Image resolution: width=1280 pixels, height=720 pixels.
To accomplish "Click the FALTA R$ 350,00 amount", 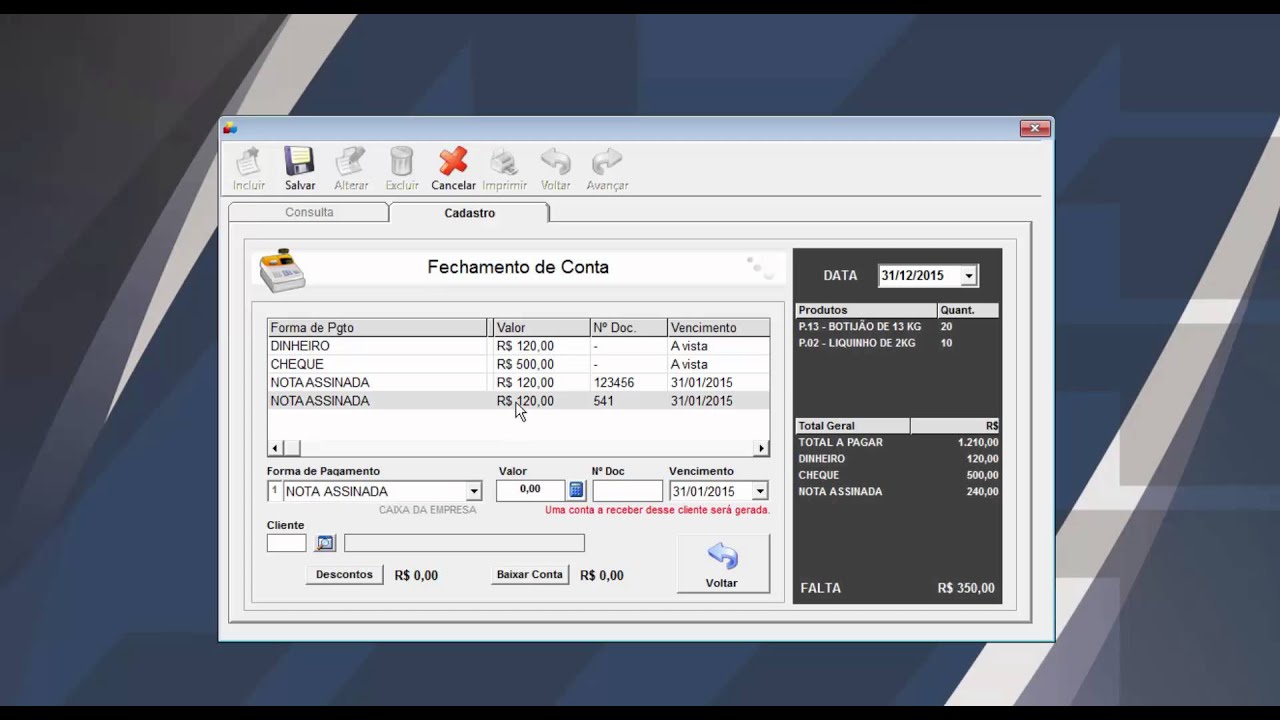I will [966, 588].
